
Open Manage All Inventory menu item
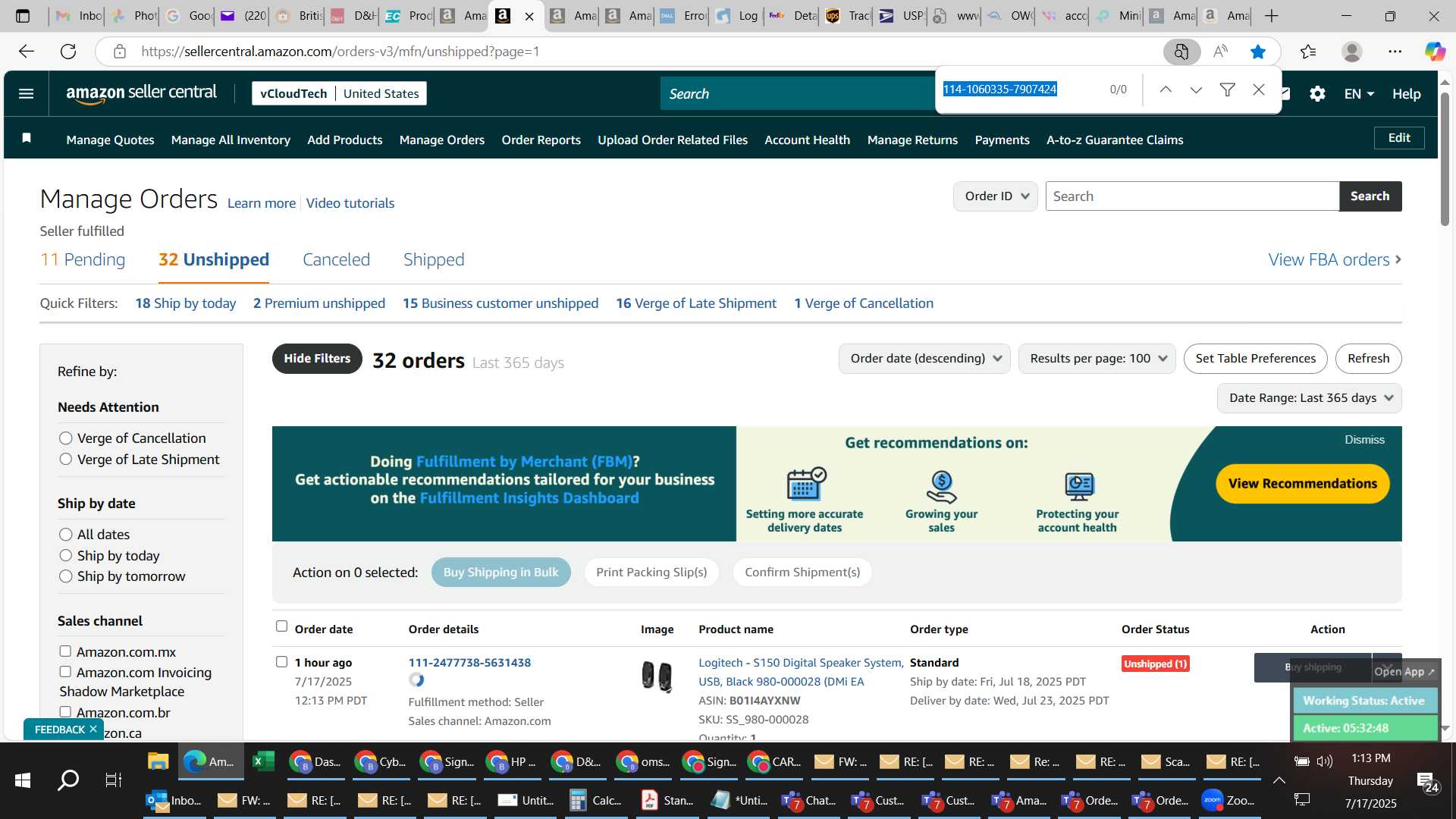(x=231, y=140)
